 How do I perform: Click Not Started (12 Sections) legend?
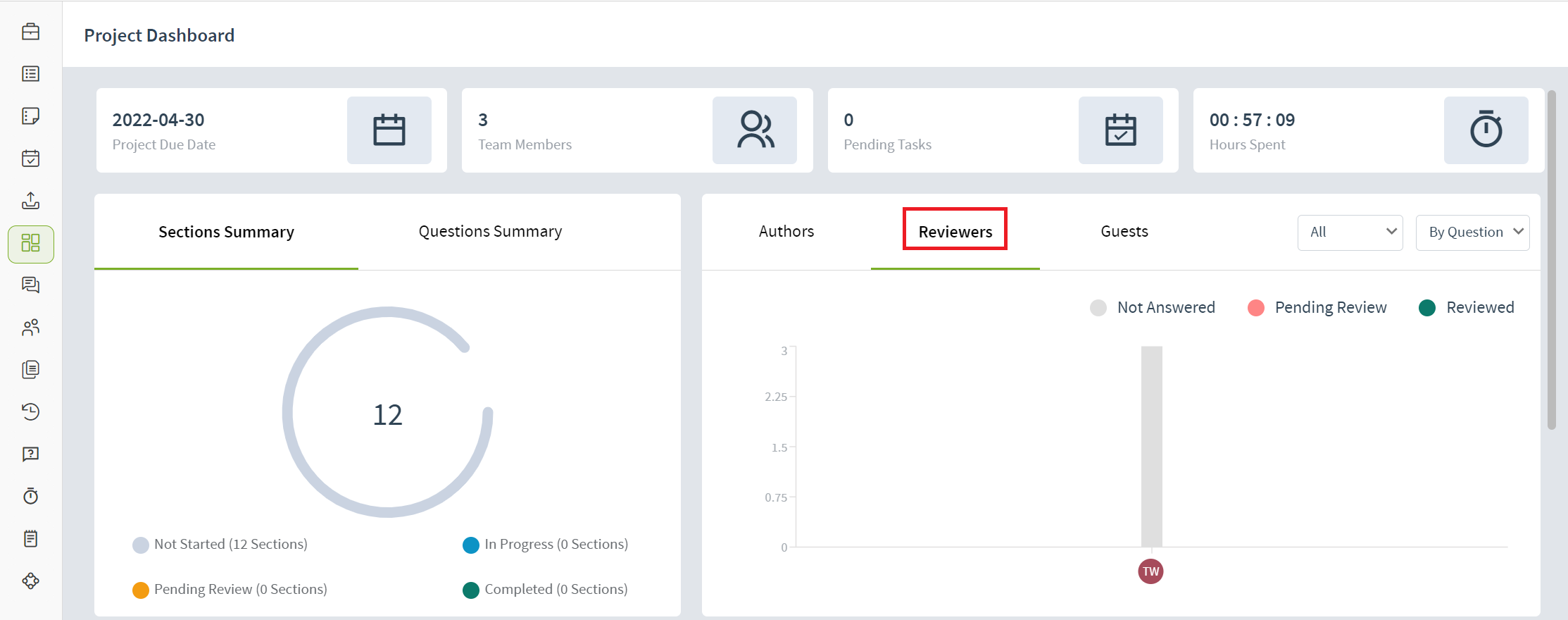220,545
